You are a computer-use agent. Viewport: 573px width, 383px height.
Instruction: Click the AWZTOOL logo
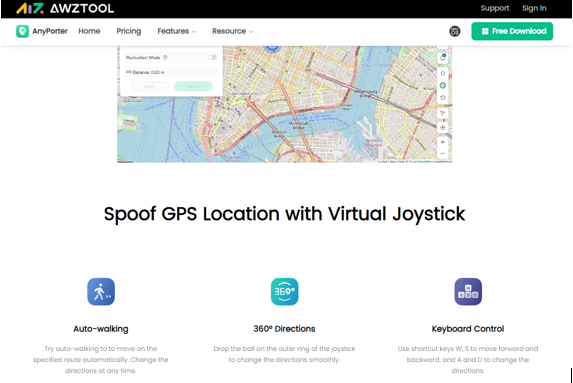65,8
